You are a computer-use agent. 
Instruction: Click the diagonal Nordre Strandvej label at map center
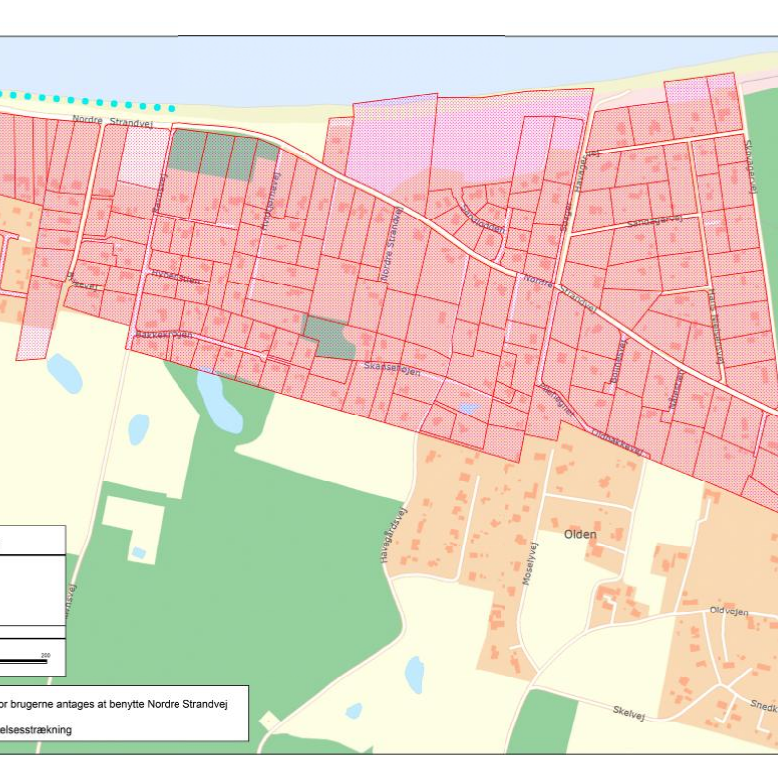tap(560, 293)
